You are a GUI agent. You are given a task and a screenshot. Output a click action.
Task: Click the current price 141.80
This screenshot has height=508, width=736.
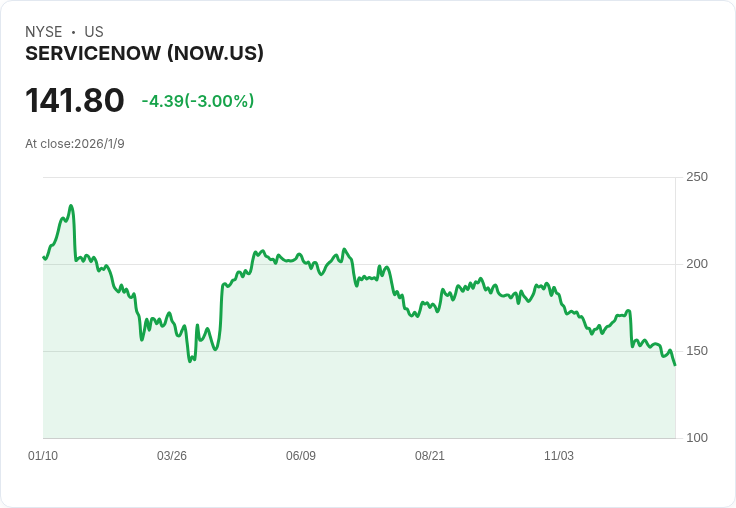pos(75,100)
